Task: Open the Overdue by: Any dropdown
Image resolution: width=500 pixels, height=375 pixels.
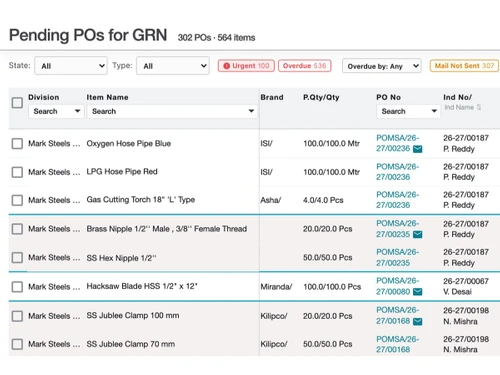Action: point(382,66)
